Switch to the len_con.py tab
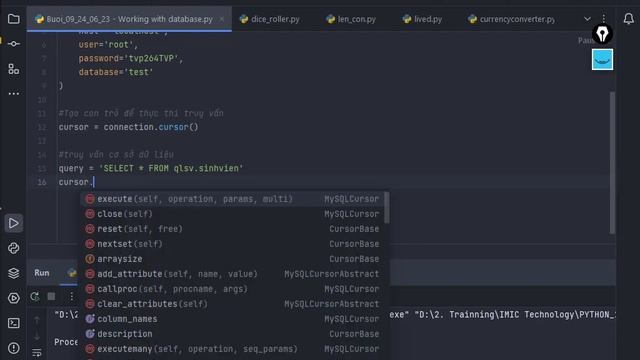640x360 pixels. [x=351, y=19]
